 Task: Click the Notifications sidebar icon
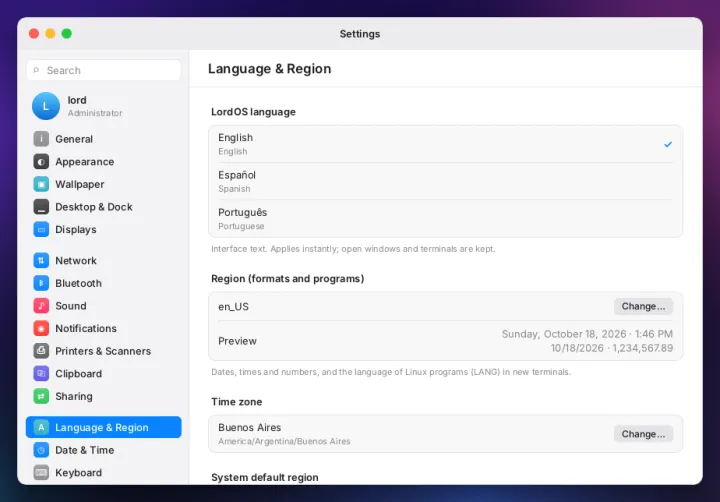[x=41, y=328]
